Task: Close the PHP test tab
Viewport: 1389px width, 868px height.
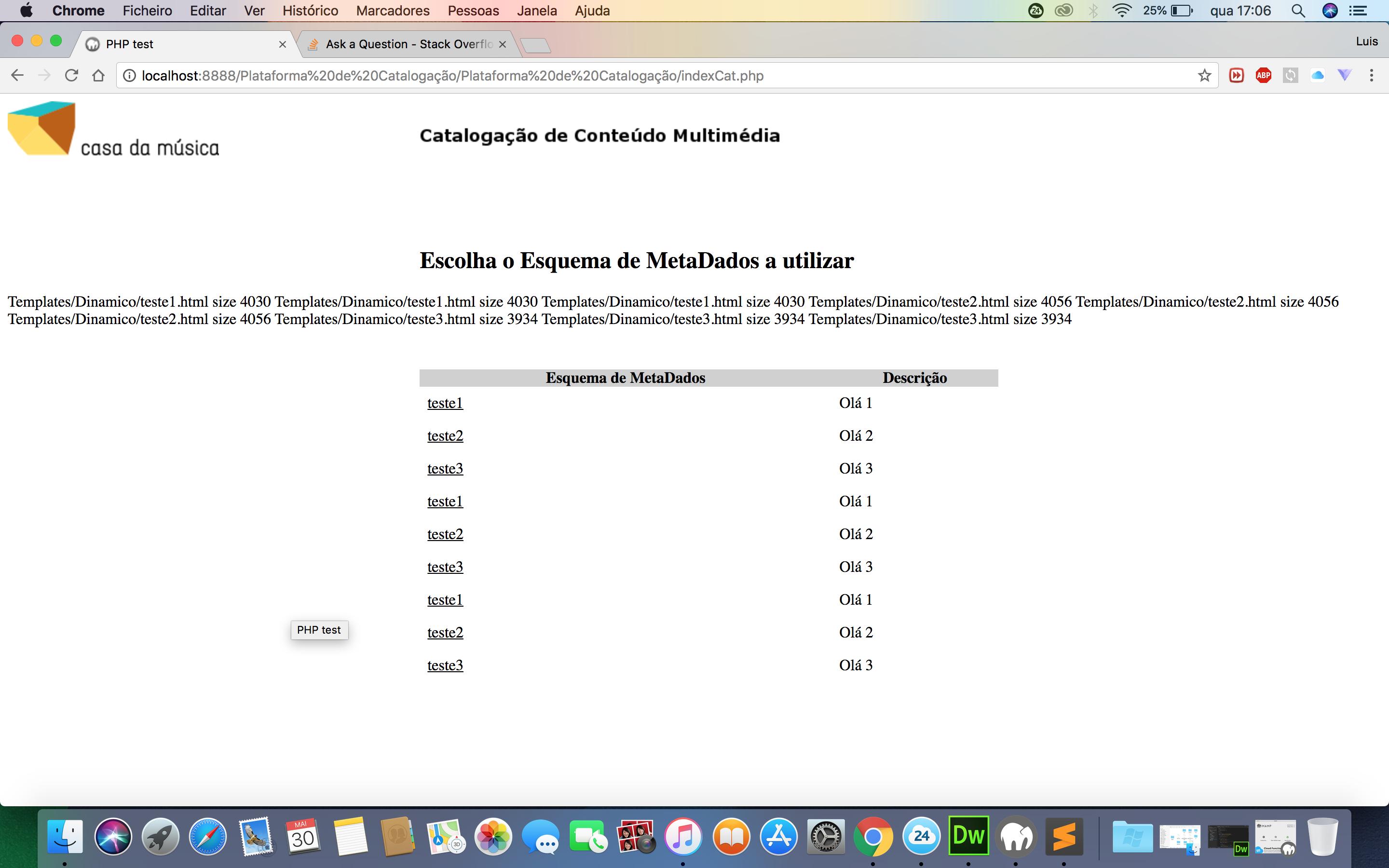Action: (x=283, y=44)
